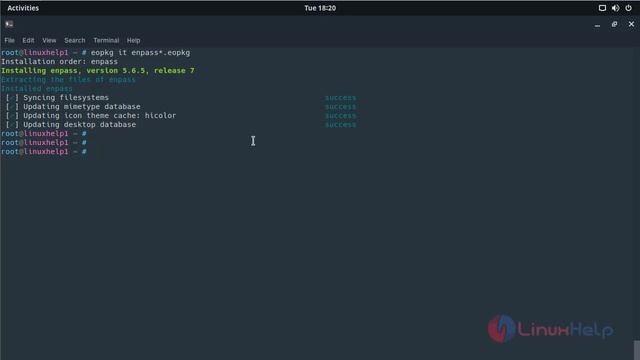Click 'success' next to Updating icon theme cache
Viewport: 640px width, 360px height.
click(x=340, y=116)
